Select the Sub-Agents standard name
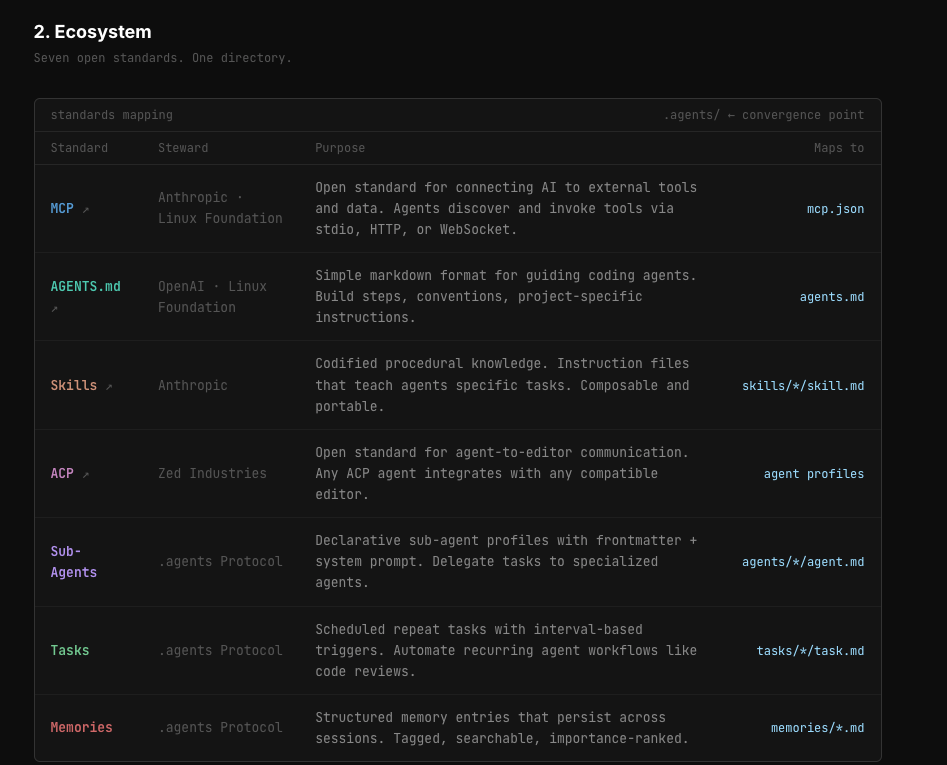947x765 pixels. click(73, 562)
